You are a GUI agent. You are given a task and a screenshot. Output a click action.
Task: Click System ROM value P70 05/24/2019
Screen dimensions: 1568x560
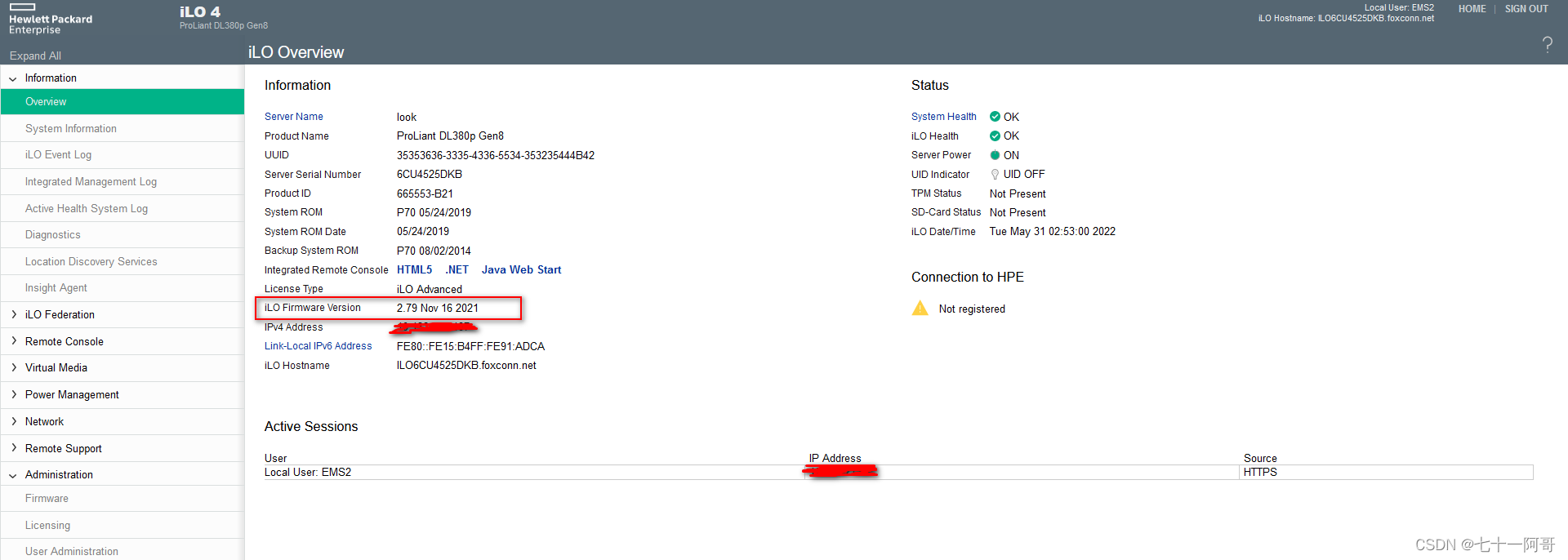click(x=434, y=212)
